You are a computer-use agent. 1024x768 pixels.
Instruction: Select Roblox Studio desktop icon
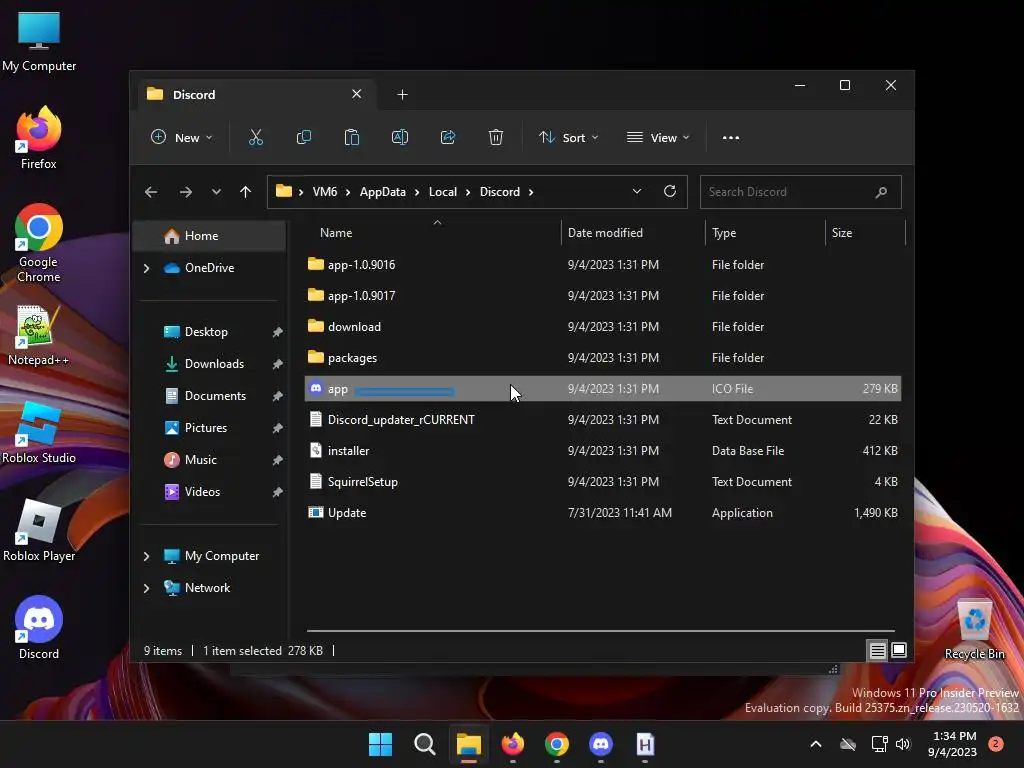pyautogui.click(x=39, y=433)
